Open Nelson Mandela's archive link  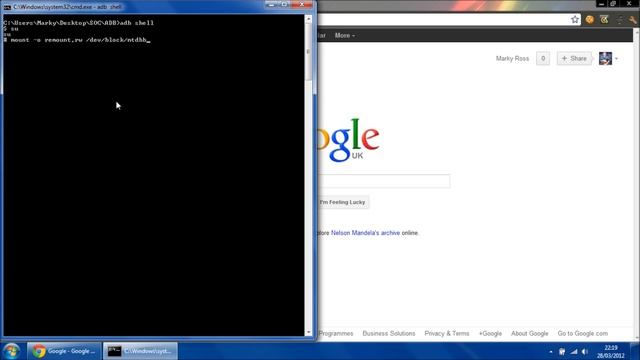365,233
